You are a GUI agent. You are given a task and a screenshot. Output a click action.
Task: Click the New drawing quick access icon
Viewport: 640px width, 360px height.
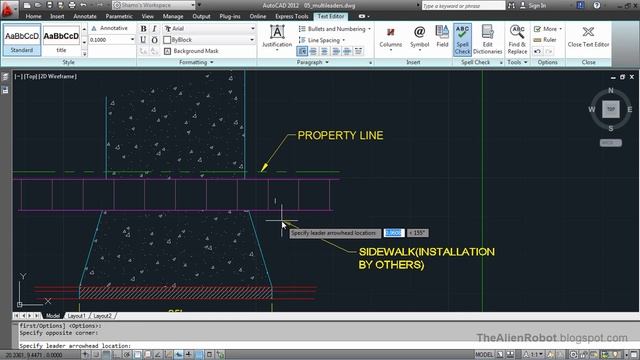27,5
